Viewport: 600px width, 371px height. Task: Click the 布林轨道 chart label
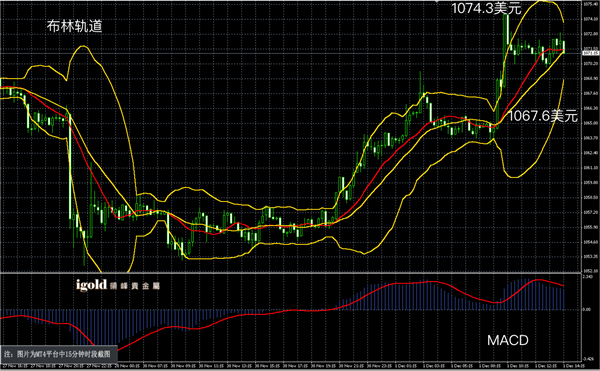75,26
